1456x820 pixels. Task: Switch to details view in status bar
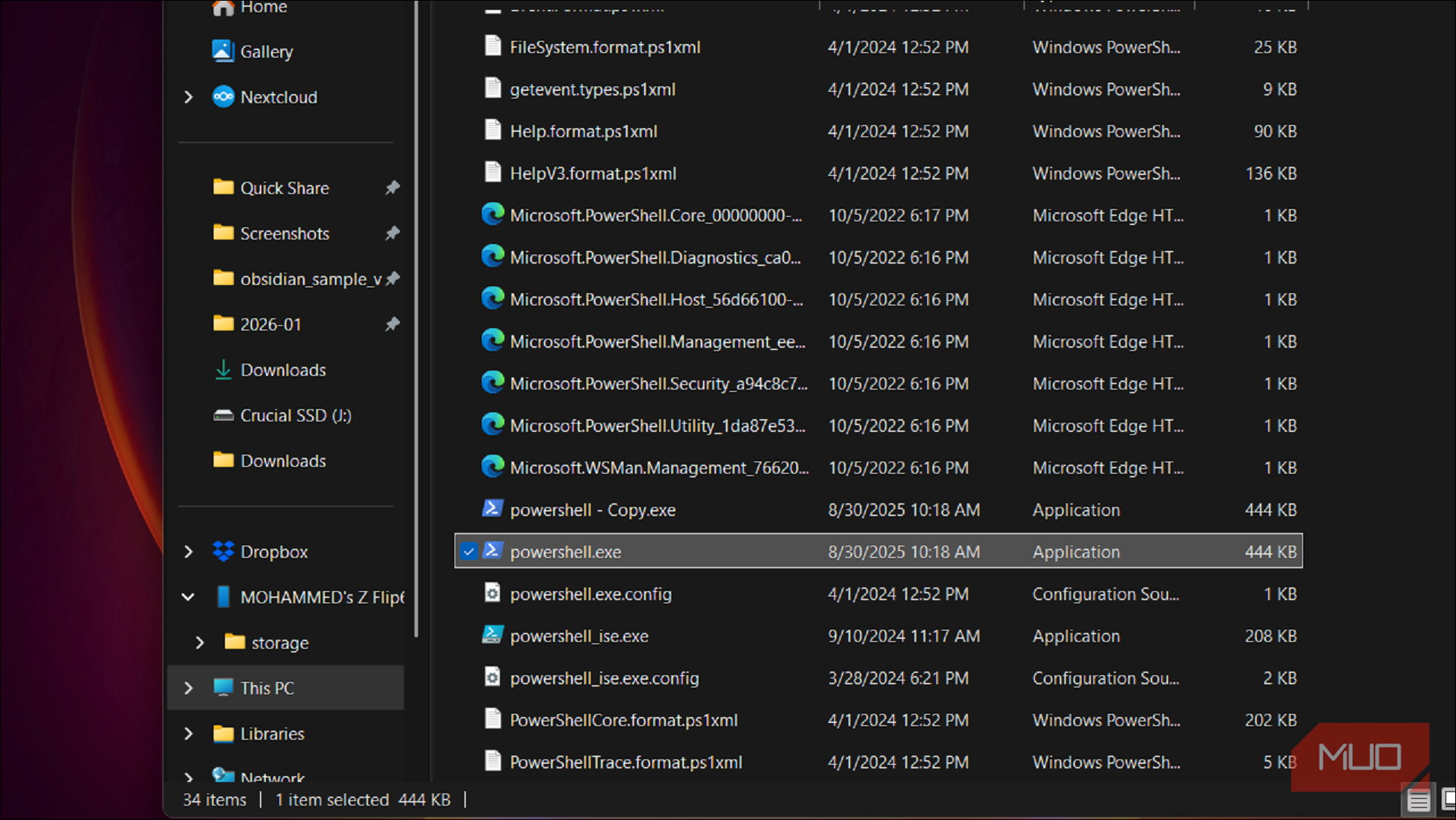point(1418,800)
